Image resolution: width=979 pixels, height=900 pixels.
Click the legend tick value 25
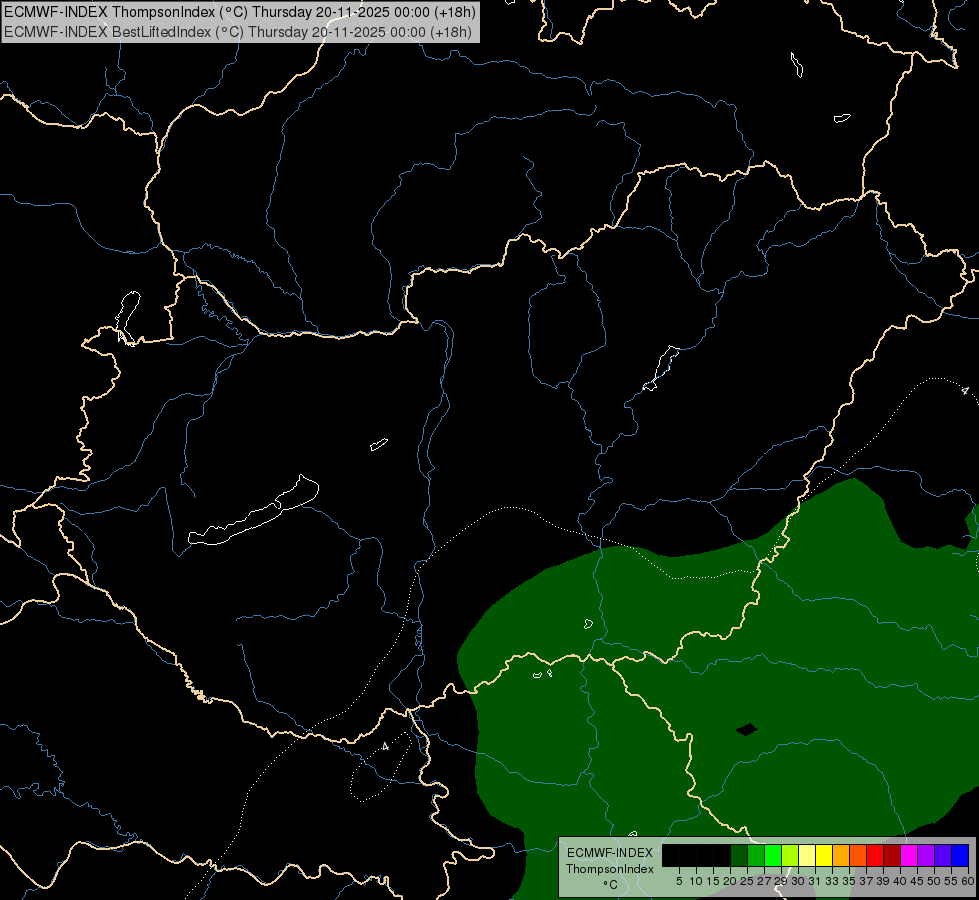click(747, 881)
